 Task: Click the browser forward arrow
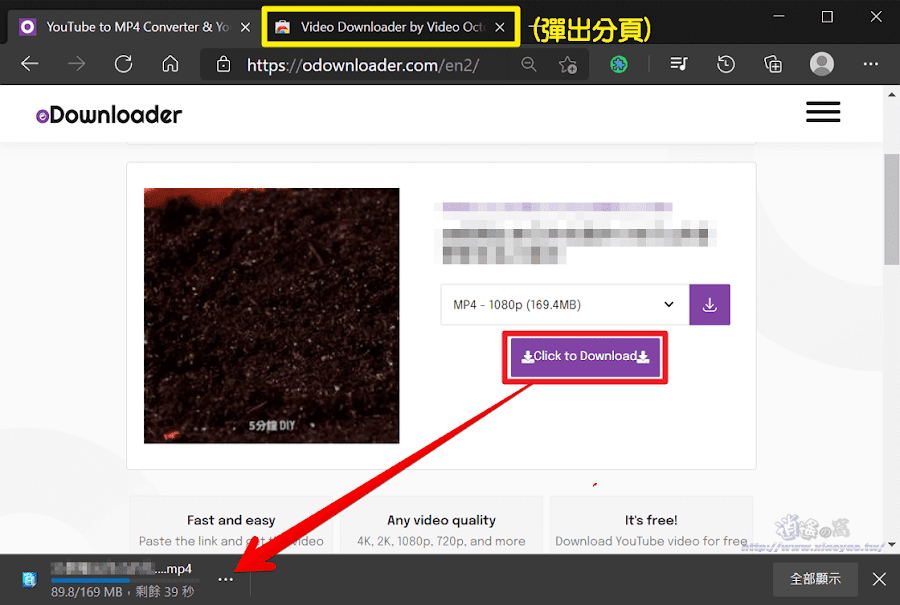tap(76, 64)
